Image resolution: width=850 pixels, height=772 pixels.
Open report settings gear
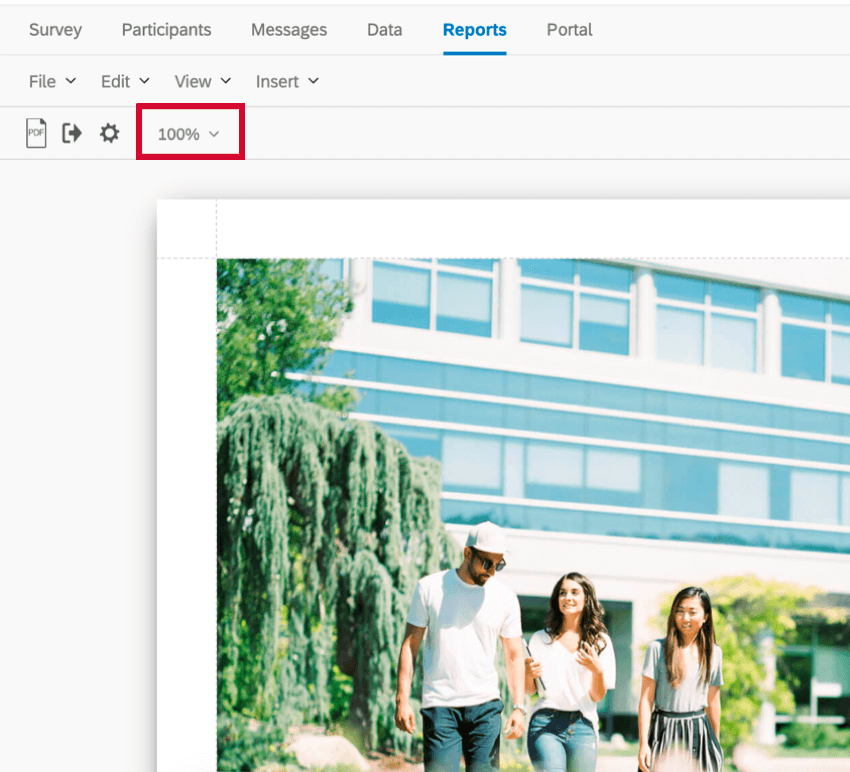(109, 132)
